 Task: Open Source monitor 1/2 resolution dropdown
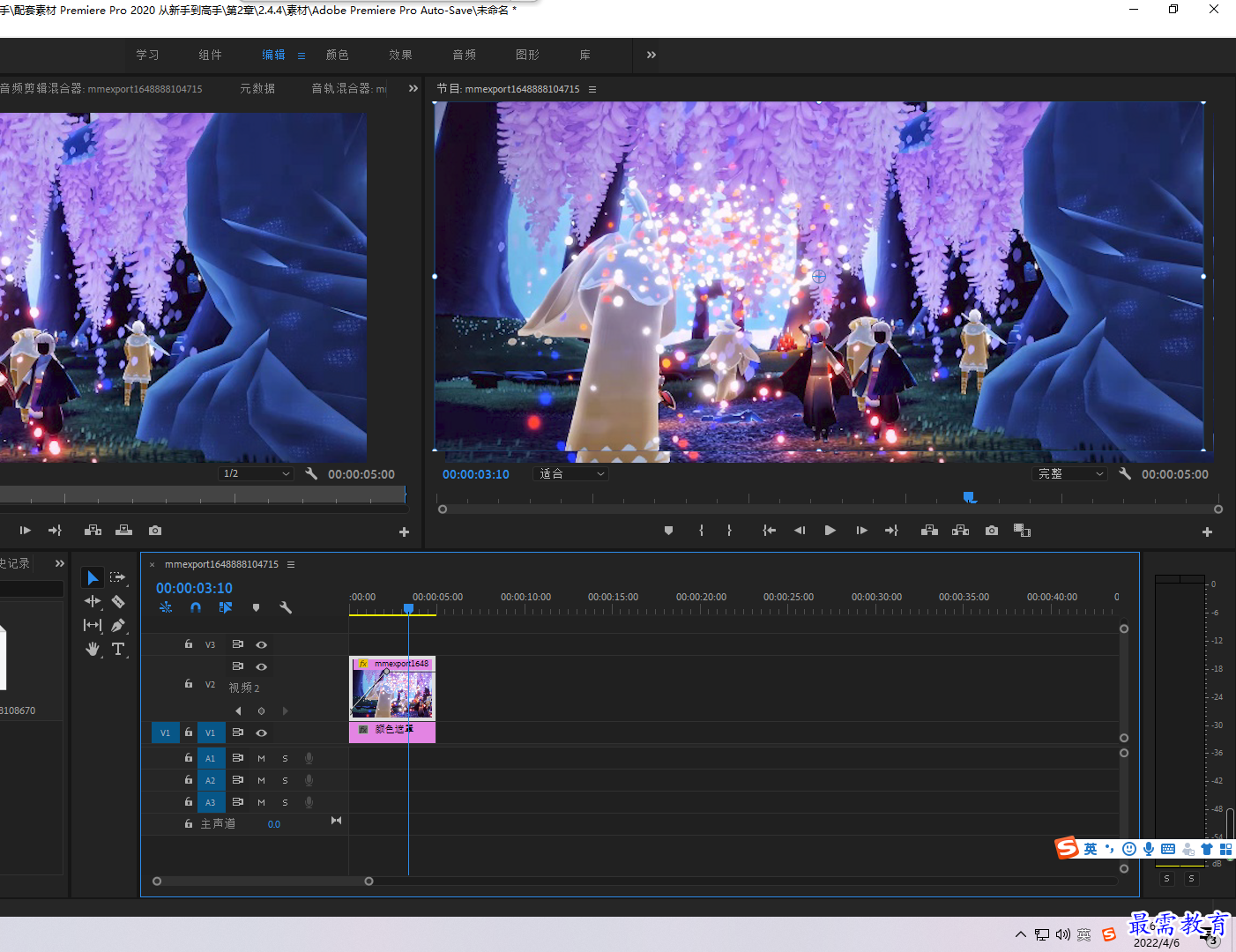coord(256,473)
